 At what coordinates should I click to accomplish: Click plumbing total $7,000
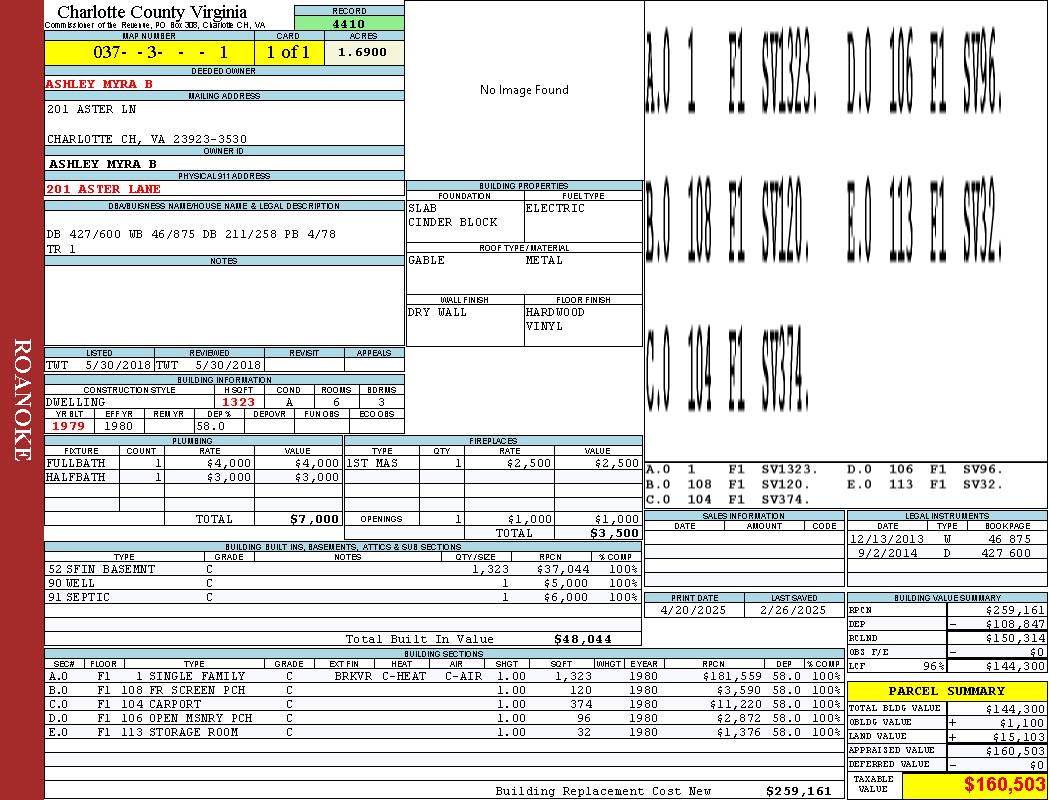pyautogui.click(x=314, y=519)
